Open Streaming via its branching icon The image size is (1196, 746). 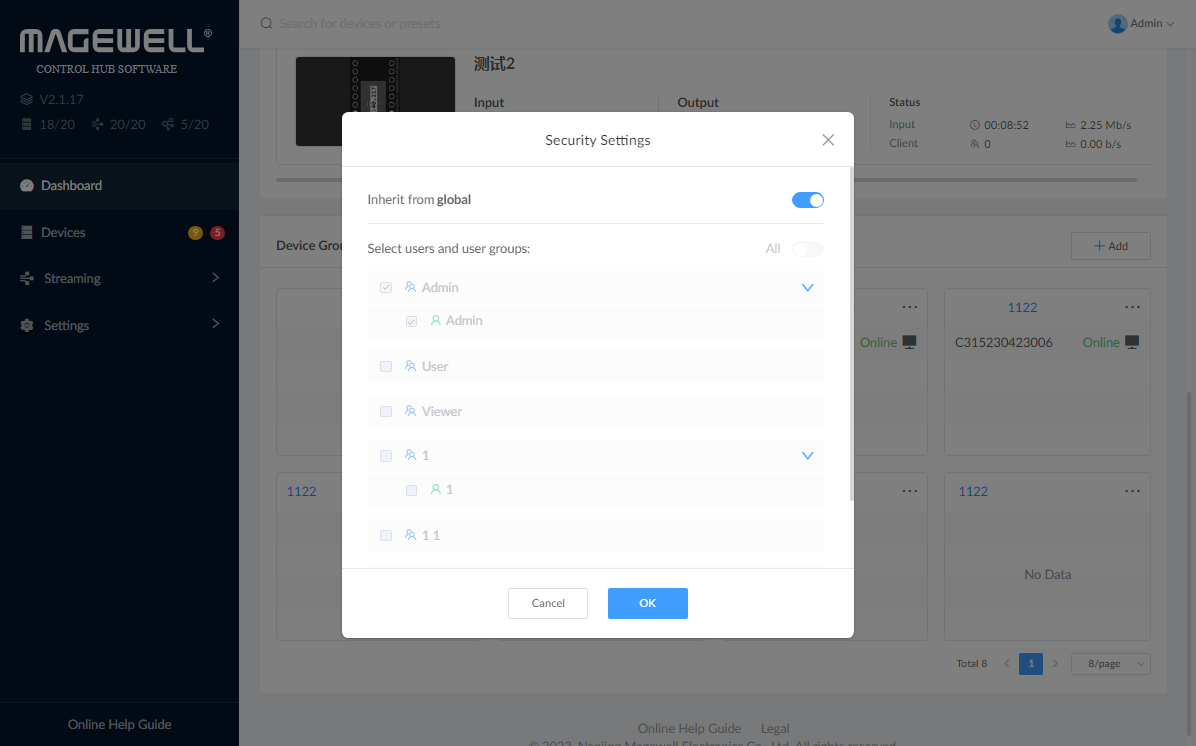click(x=25, y=278)
